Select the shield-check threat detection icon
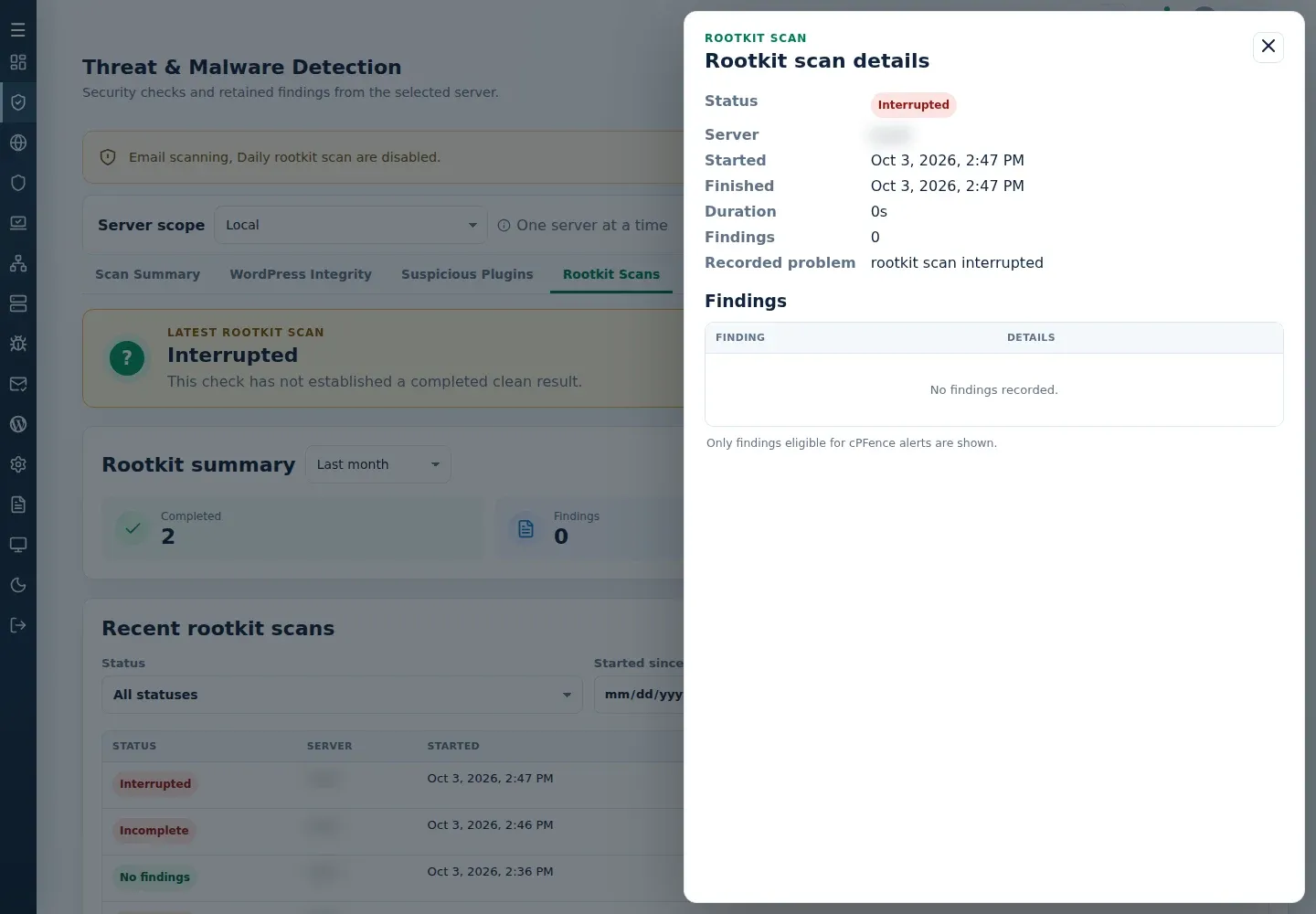 click(18, 102)
